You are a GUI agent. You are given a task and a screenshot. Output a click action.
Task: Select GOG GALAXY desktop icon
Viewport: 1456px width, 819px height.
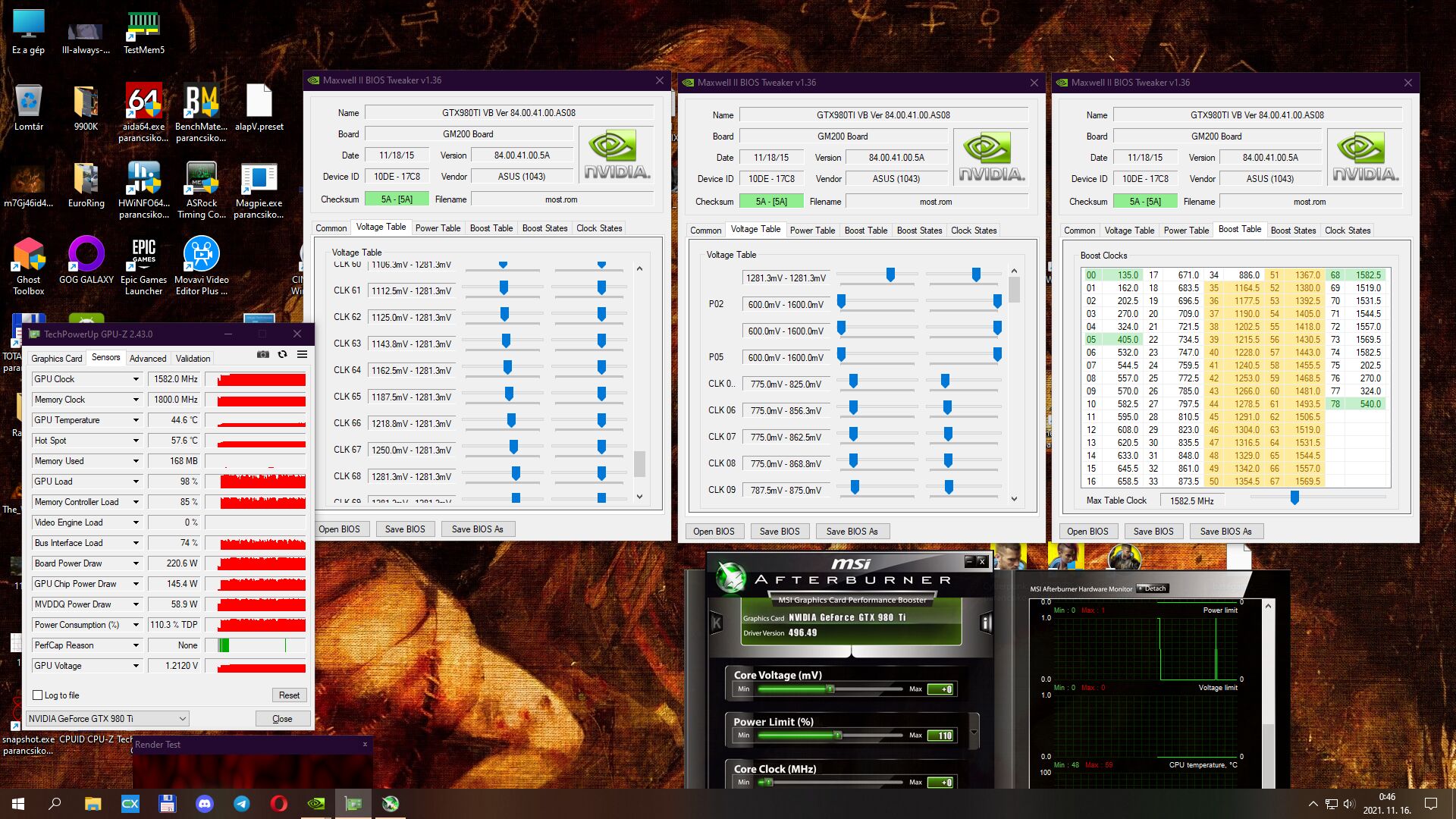click(86, 262)
